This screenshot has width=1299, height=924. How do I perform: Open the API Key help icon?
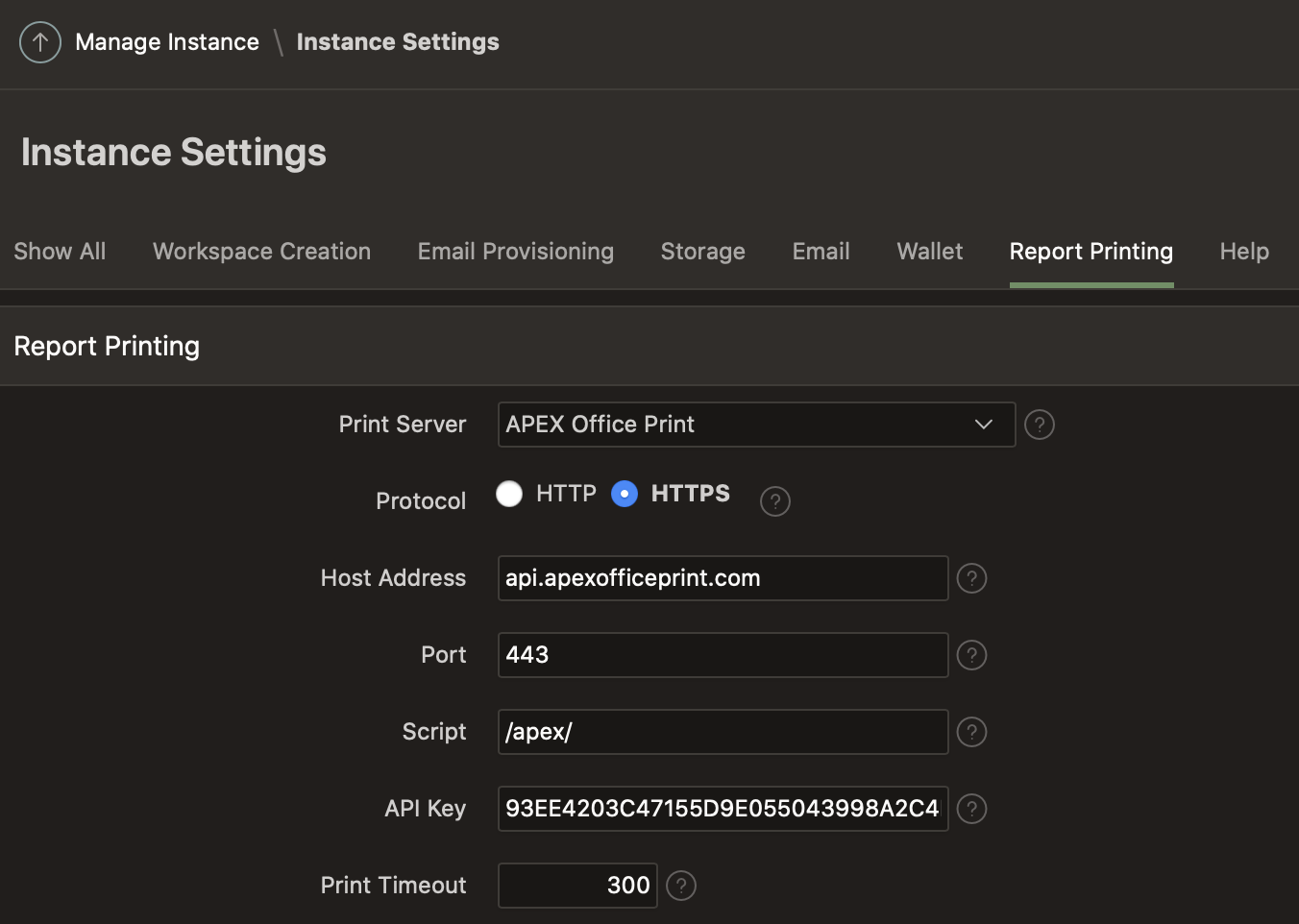tap(972, 809)
